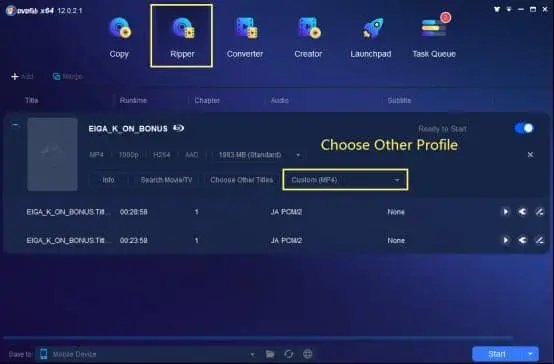Click the shirt-shaped icon in the title bar

pyautogui.click(x=497, y=10)
